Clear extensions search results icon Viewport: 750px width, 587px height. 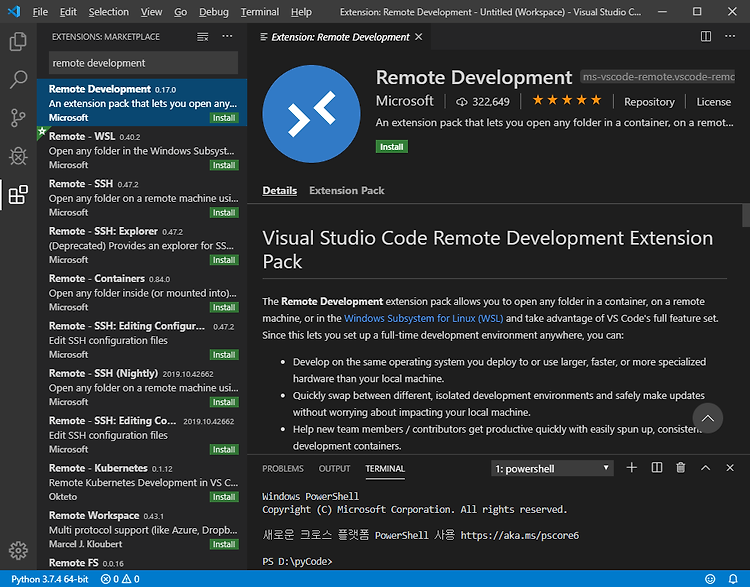203,37
